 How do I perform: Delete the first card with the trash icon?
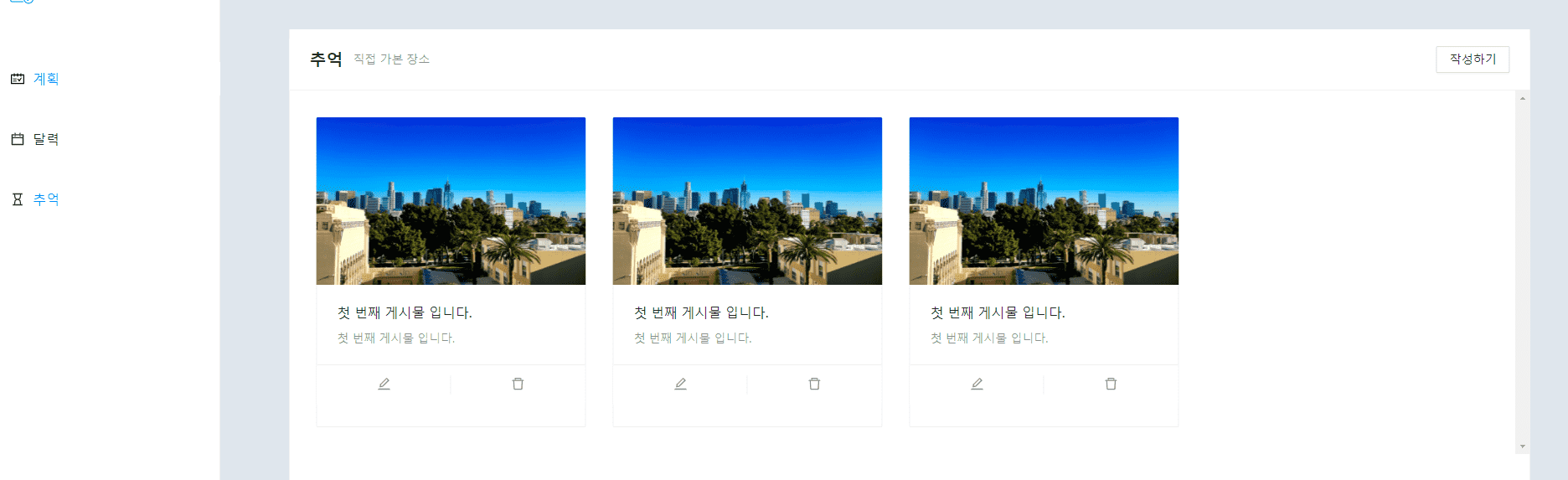518,384
